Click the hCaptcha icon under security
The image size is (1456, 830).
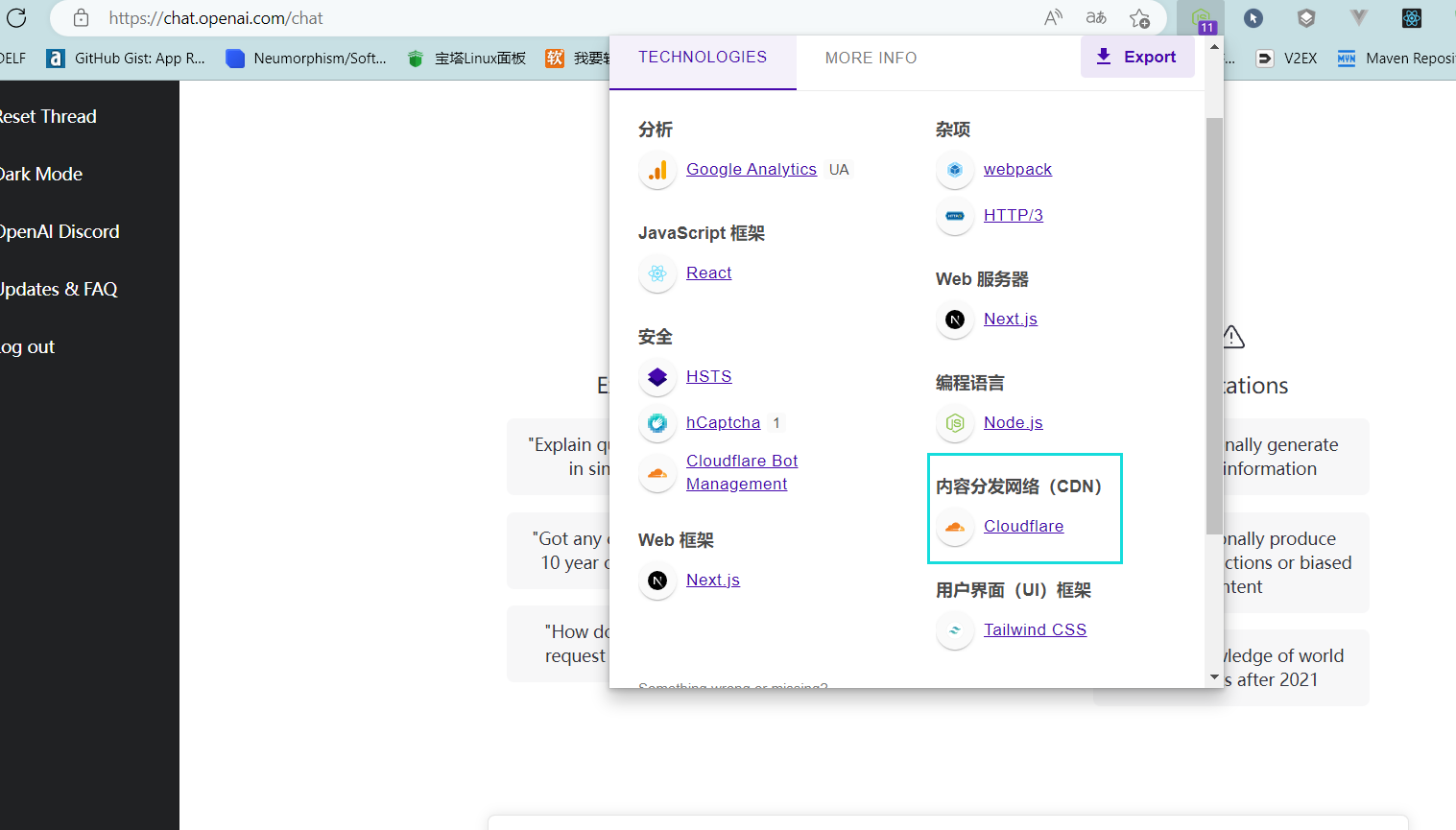(x=656, y=423)
